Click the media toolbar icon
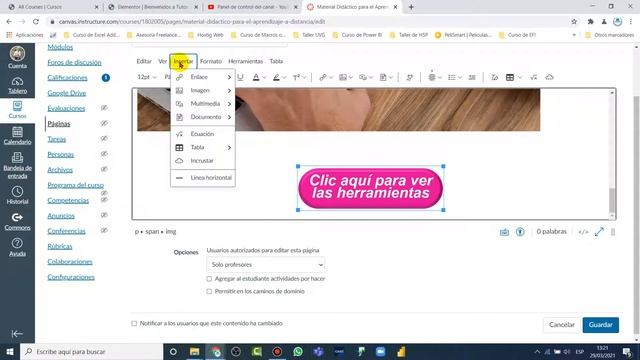The image size is (640, 360). click(363, 77)
